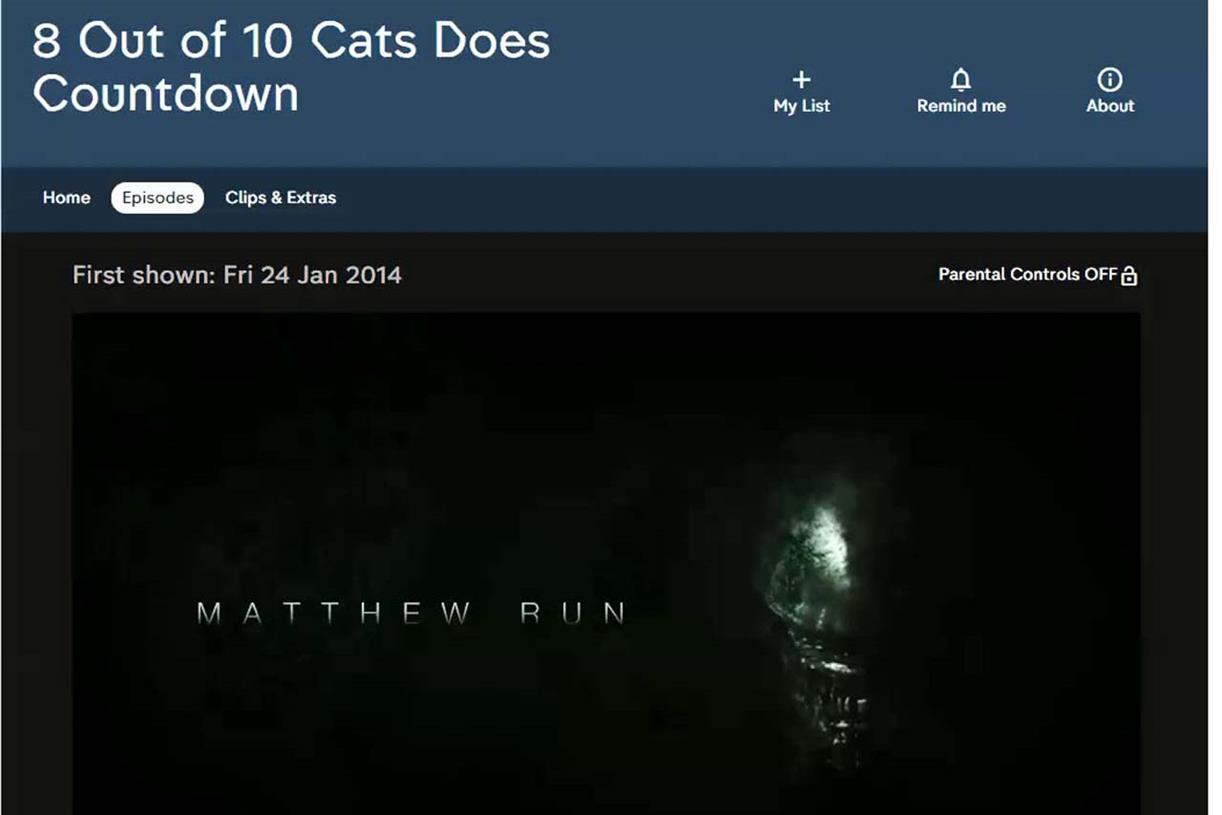This screenshot has width=1222, height=815.
Task: Click the plus icon to add to My List
Action: tap(801, 77)
